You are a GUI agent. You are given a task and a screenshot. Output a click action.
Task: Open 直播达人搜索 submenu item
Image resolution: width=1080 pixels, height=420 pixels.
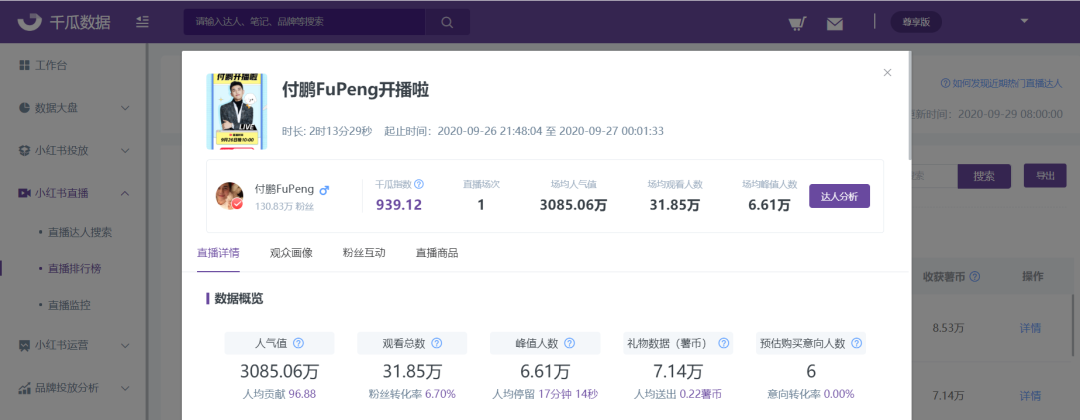[80, 233]
